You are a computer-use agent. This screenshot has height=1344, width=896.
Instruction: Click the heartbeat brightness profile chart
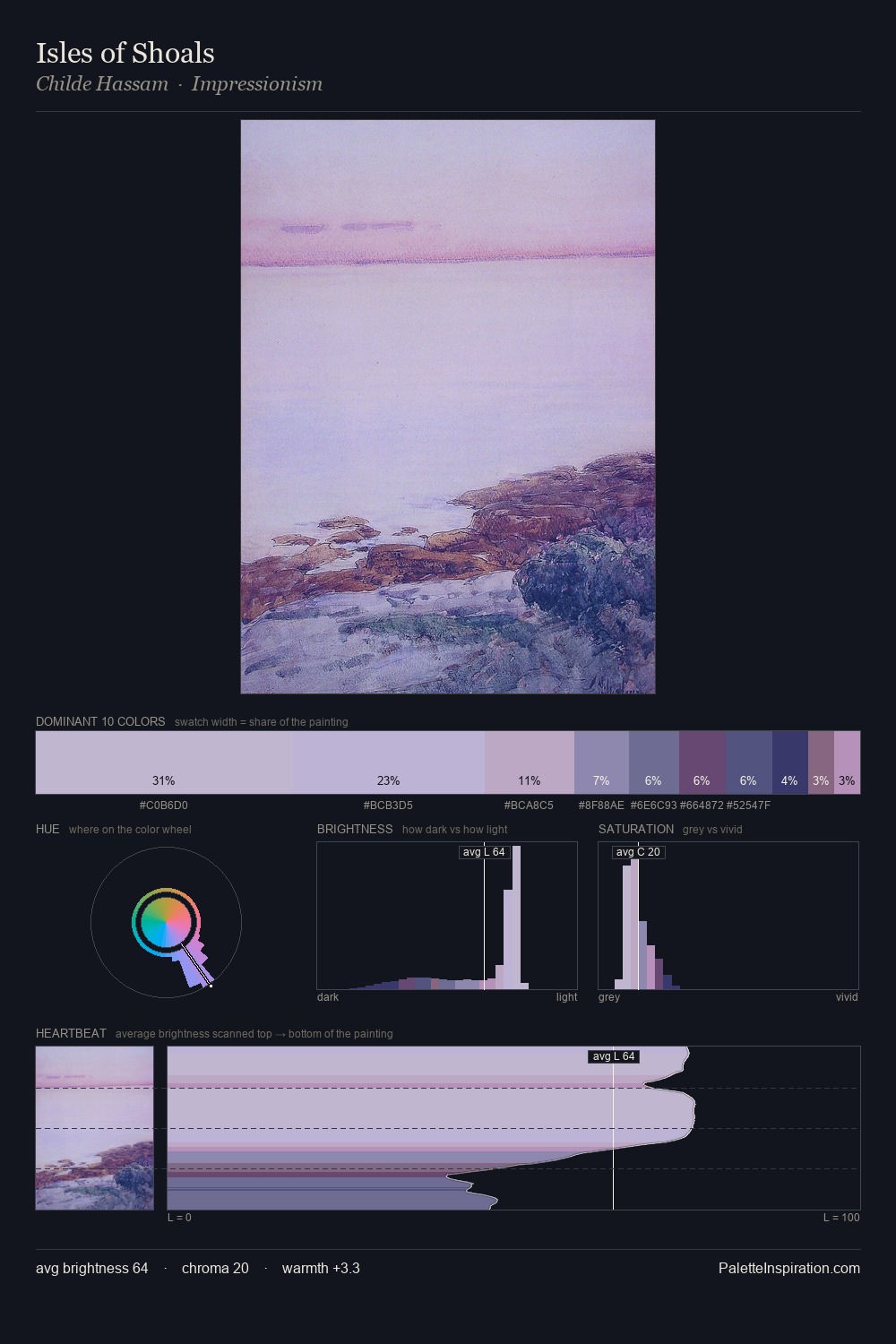514,1128
